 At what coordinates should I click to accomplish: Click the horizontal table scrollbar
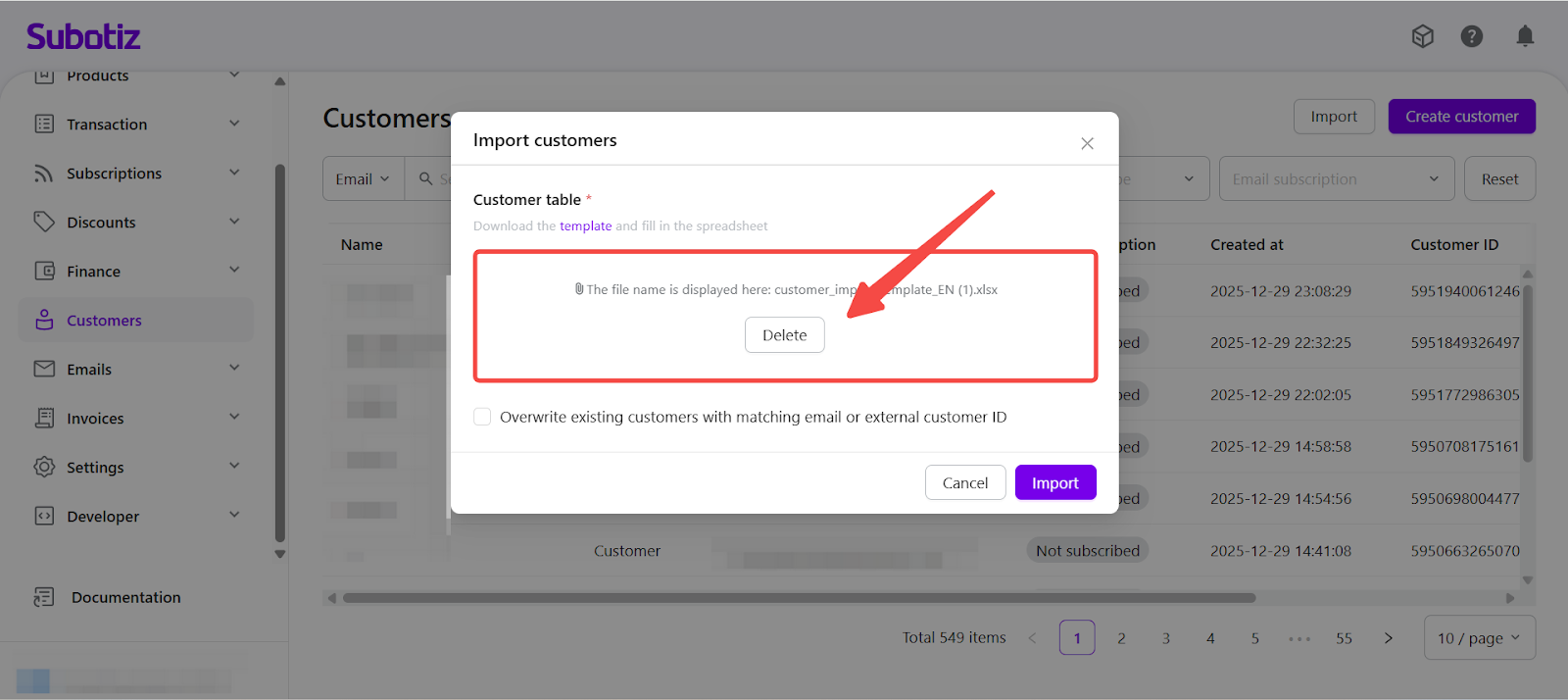click(799, 598)
